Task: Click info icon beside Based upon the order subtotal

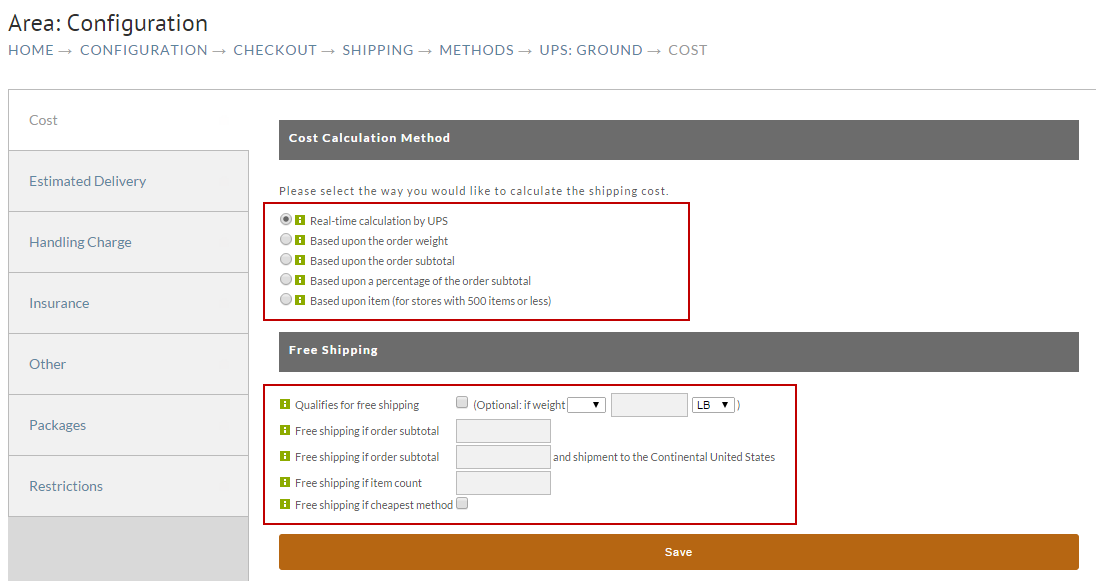Action: [300, 260]
